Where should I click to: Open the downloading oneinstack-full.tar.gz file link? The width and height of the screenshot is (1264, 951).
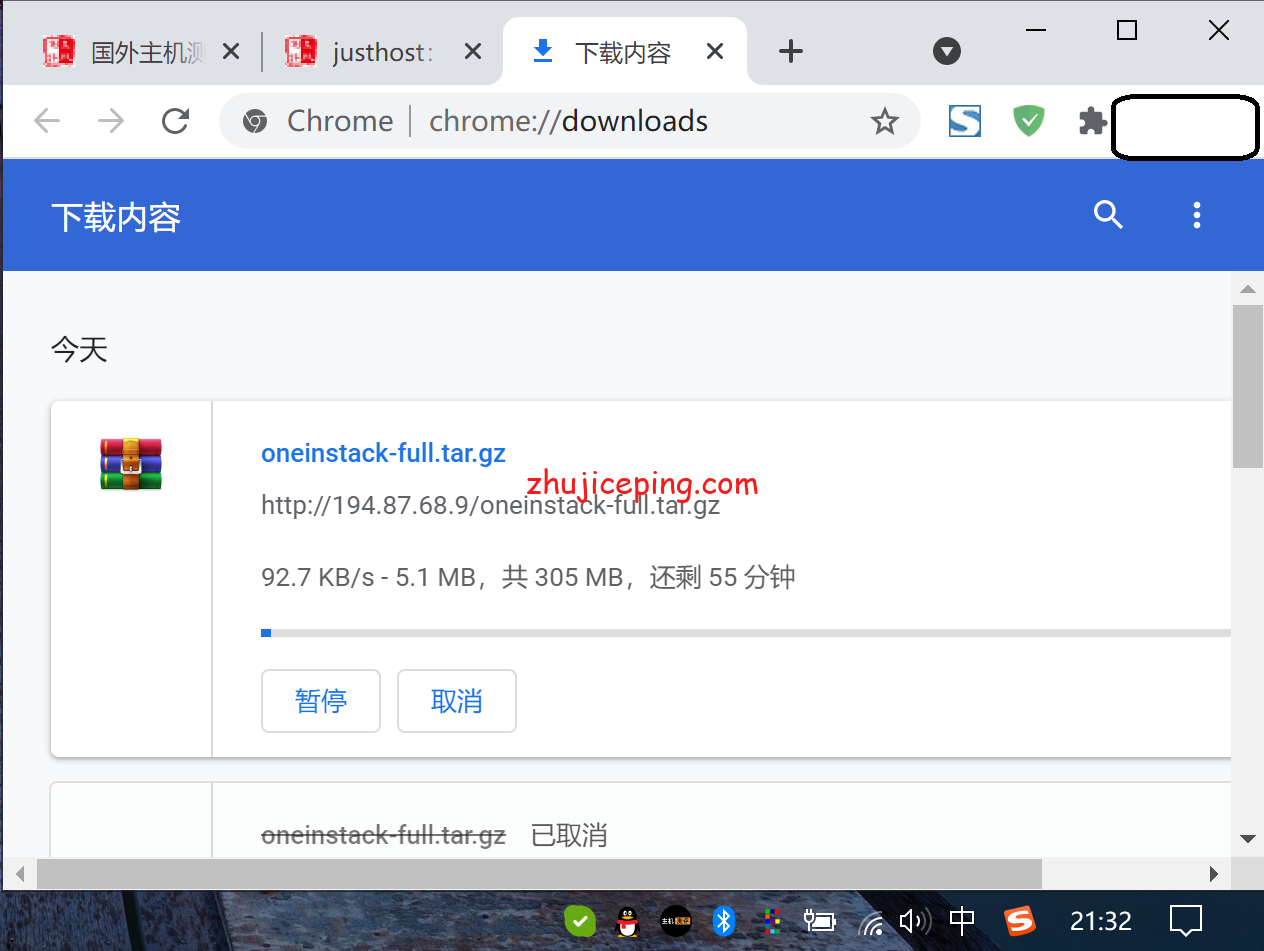click(x=383, y=453)
